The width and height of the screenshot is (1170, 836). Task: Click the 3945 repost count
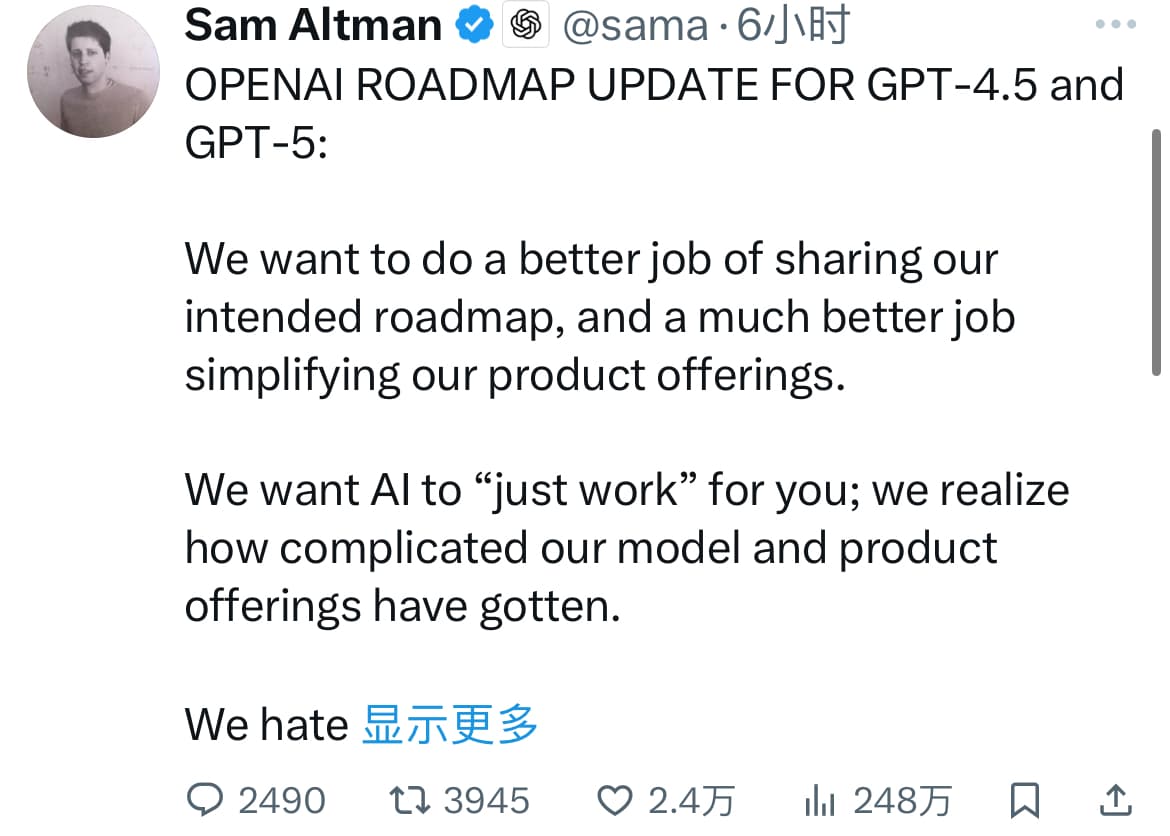(x=487, y=798)
